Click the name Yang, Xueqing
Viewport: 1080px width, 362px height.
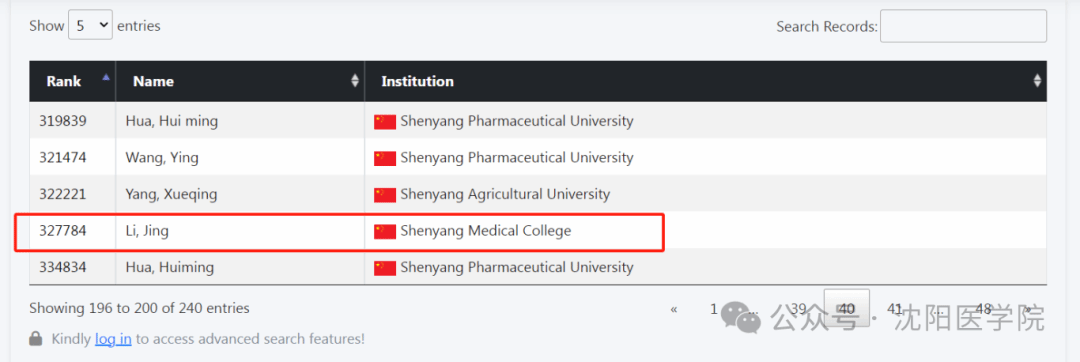172,195
